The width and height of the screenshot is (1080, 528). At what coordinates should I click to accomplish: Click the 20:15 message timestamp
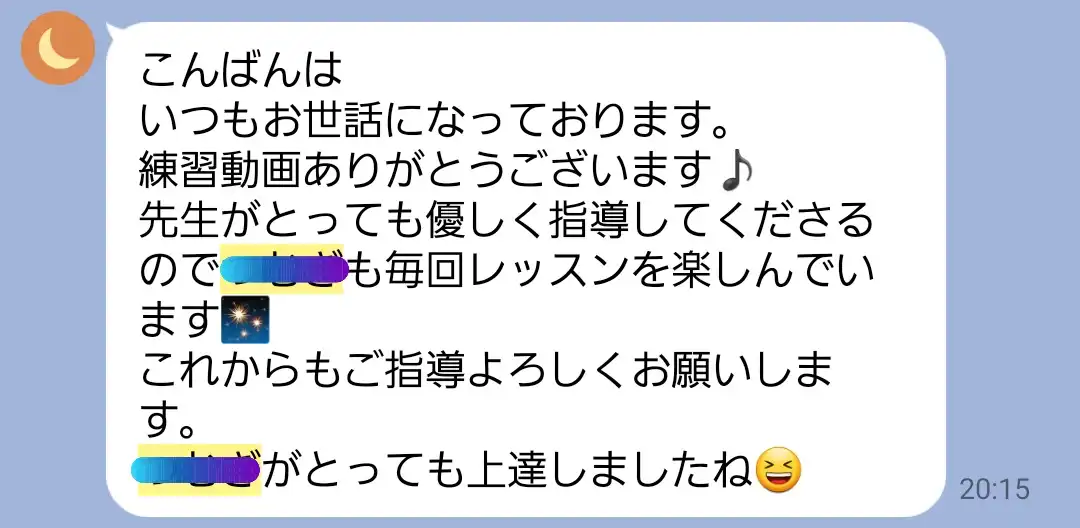(x=994, y=489)
